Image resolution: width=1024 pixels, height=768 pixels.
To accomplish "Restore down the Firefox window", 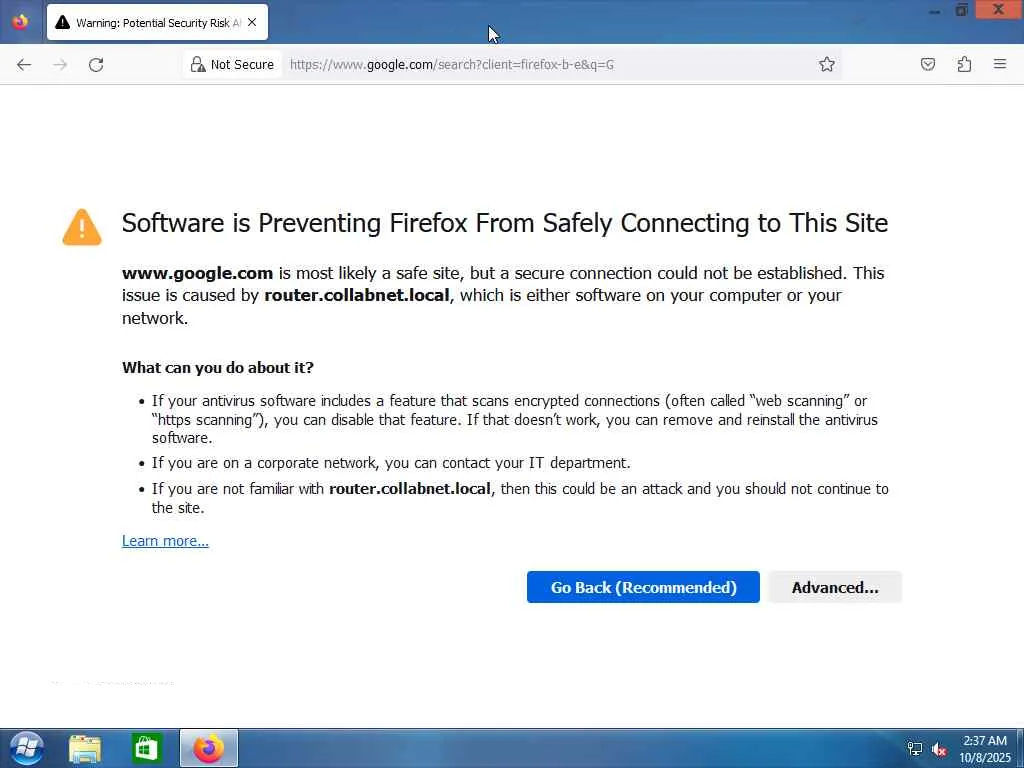I will pyautogui.click(x=961, y=10).
